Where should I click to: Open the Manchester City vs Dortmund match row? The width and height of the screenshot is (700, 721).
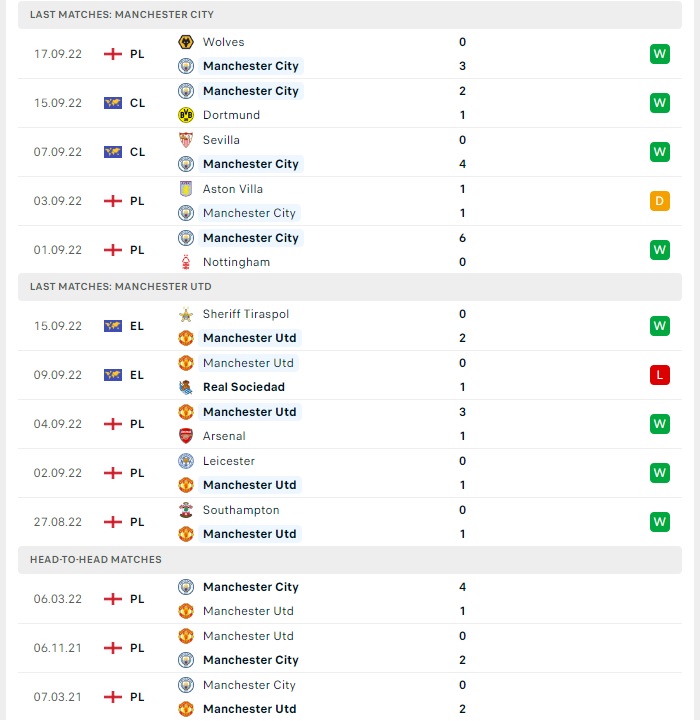(x=350, y=103)
